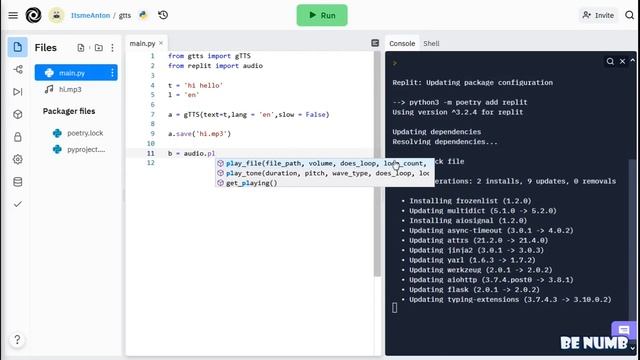Click the a.save('hi.mp3') code line

199,134
